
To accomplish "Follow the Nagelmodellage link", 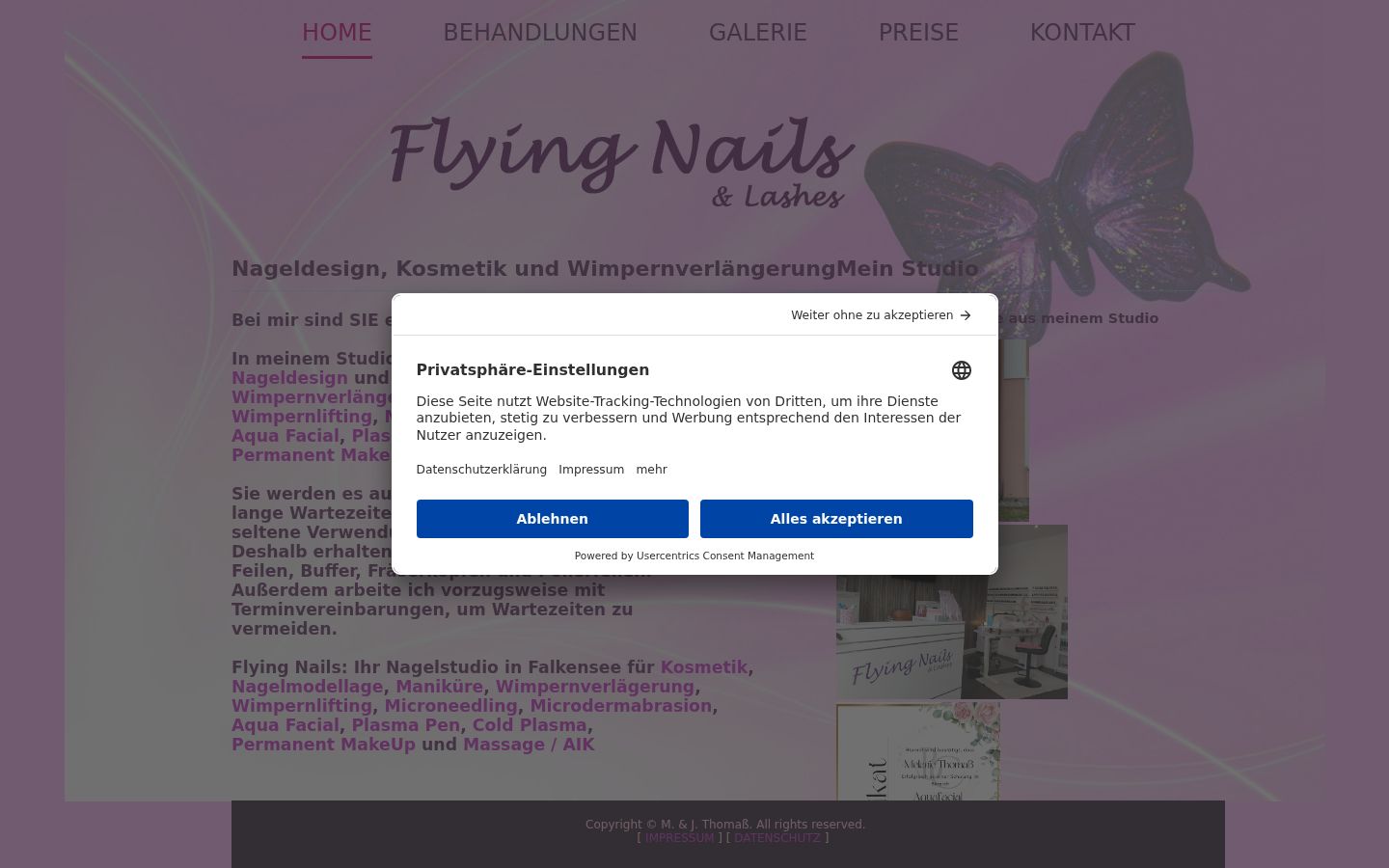I will (307, 687).
